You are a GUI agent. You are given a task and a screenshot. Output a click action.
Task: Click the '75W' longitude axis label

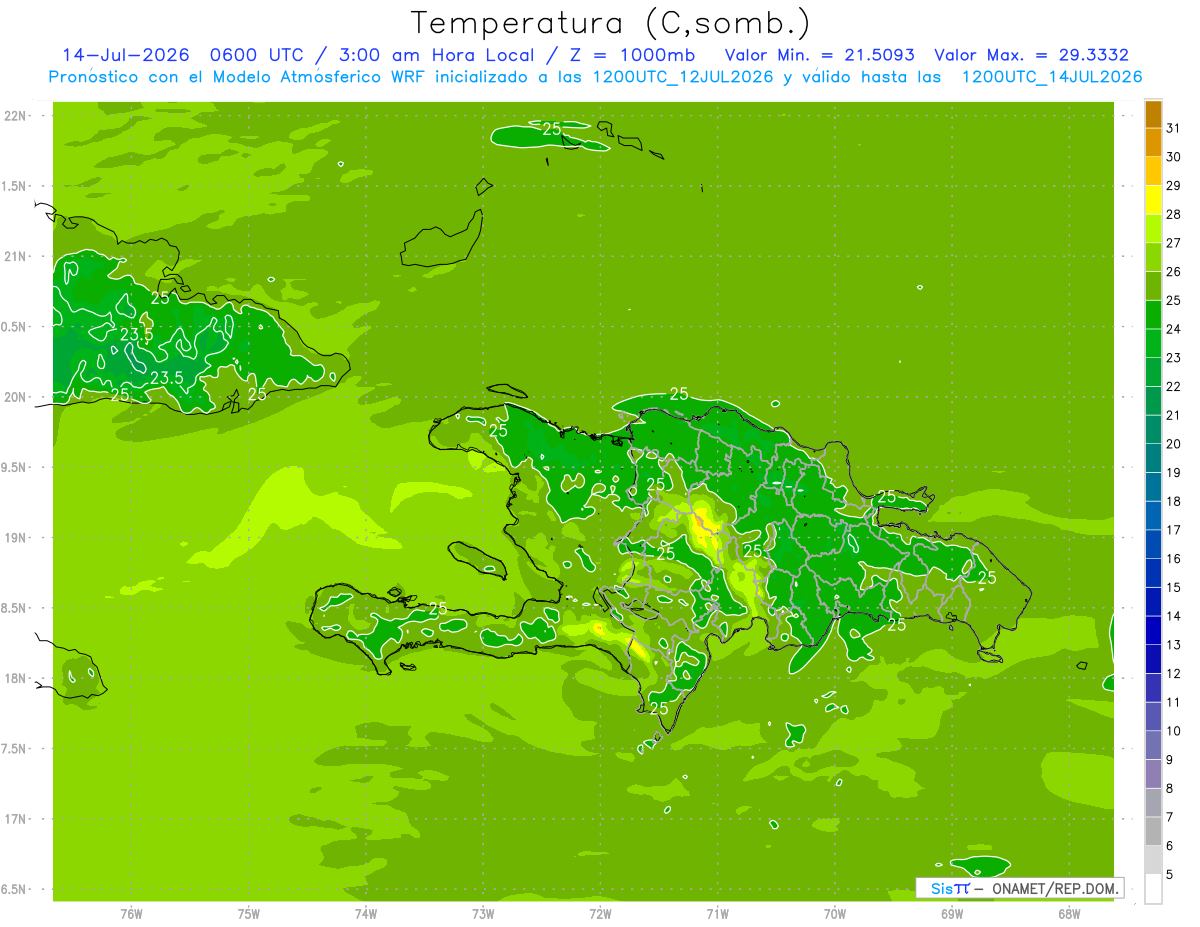coord(249,913)
